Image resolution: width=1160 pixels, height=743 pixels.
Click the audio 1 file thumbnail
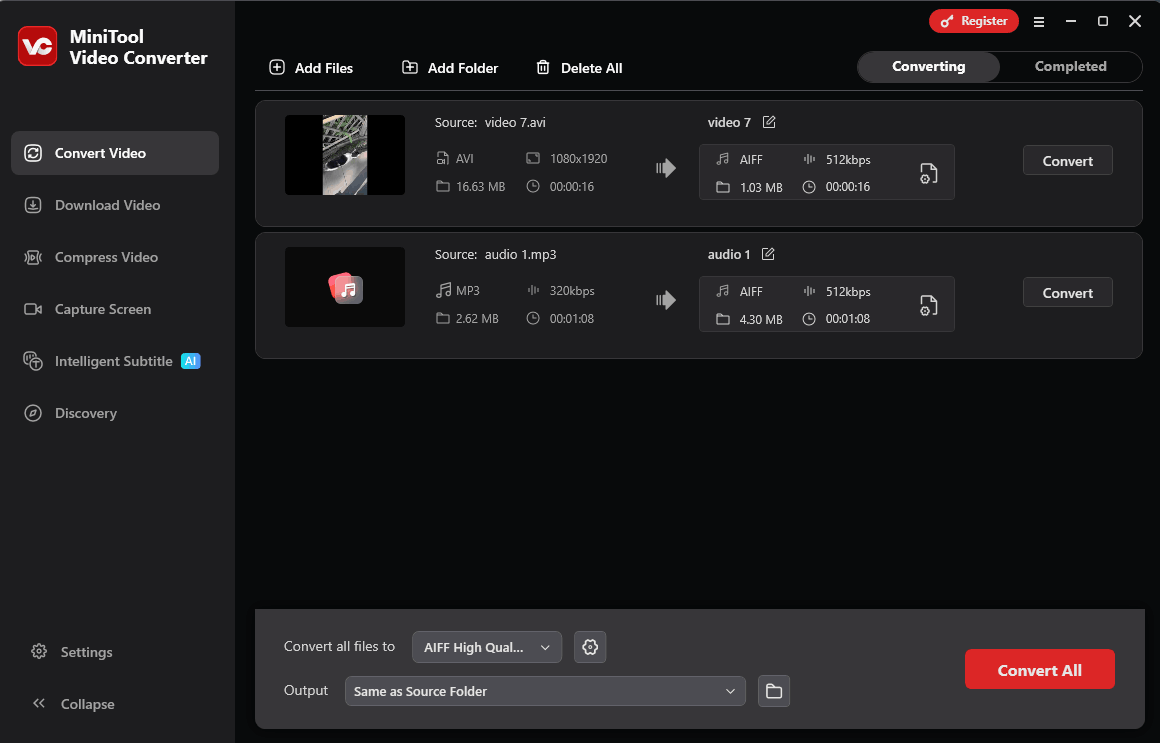click(x=344, y=287)
